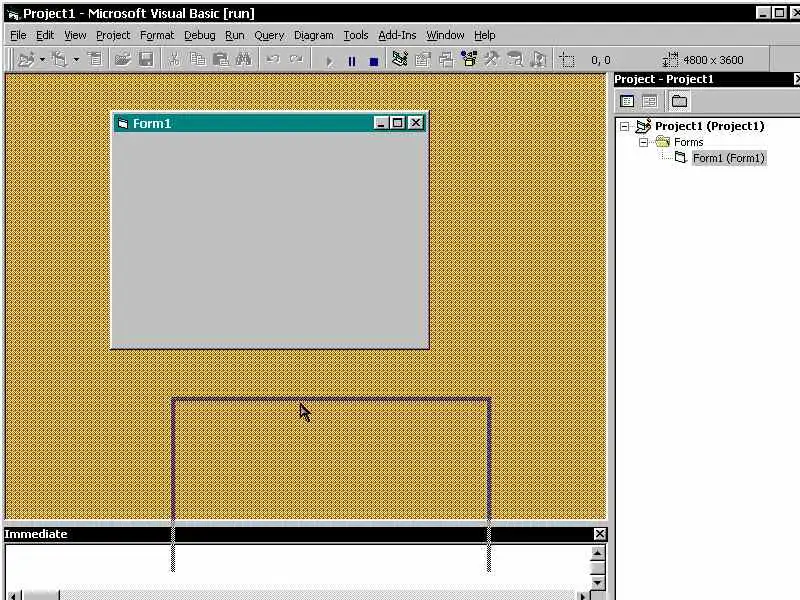Open the Add-Ins menu
This screenshot has width=800, height=600.
tap(397, 35)
